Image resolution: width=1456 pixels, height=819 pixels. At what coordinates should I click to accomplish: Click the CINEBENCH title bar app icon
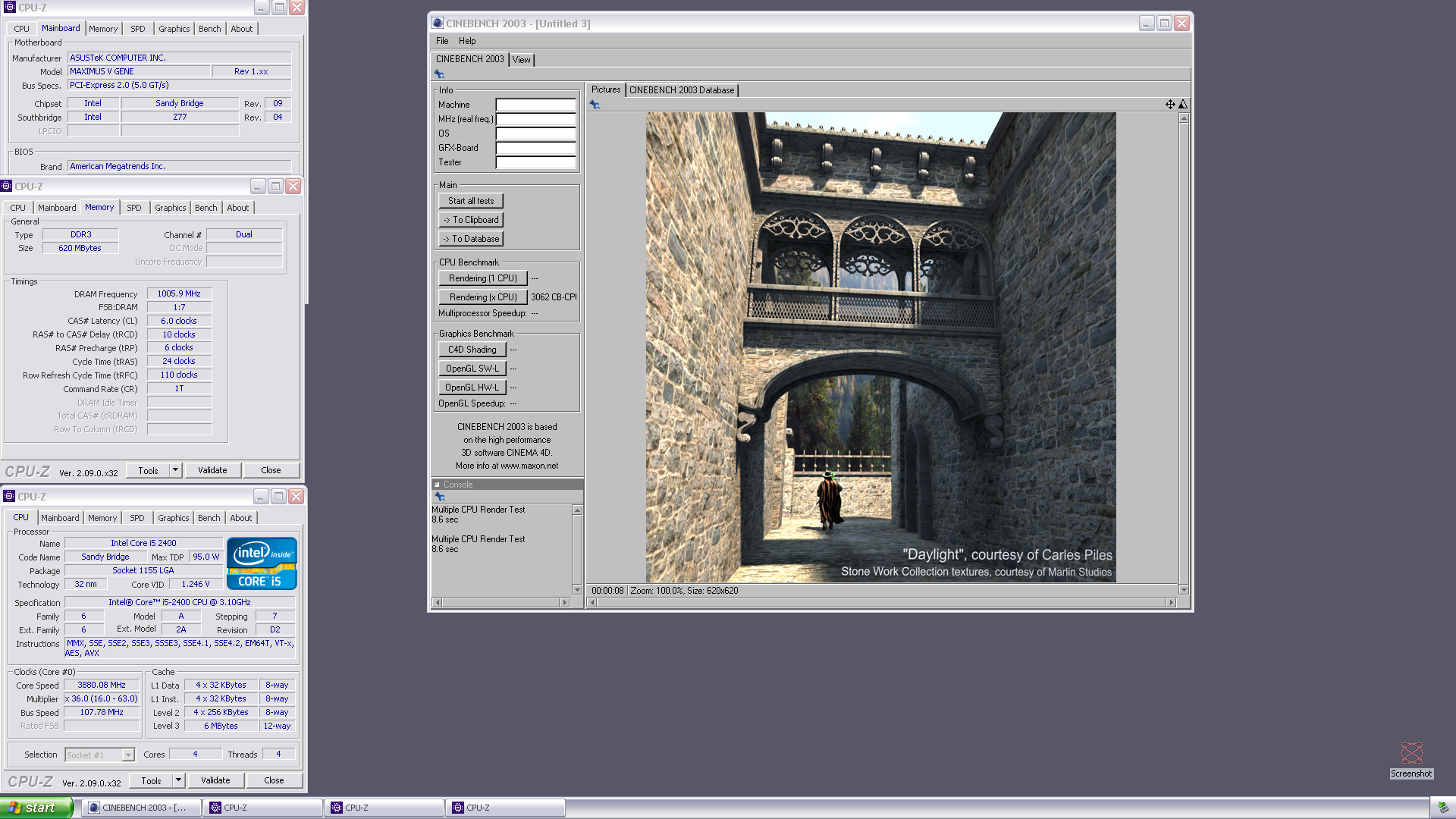[x=438, y=24]
